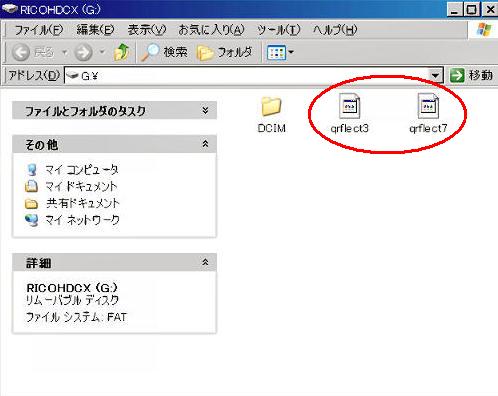Viewport: 498px width, 396px height.
Task: Select the qrflect3 file icon
Action: [349, 106]
